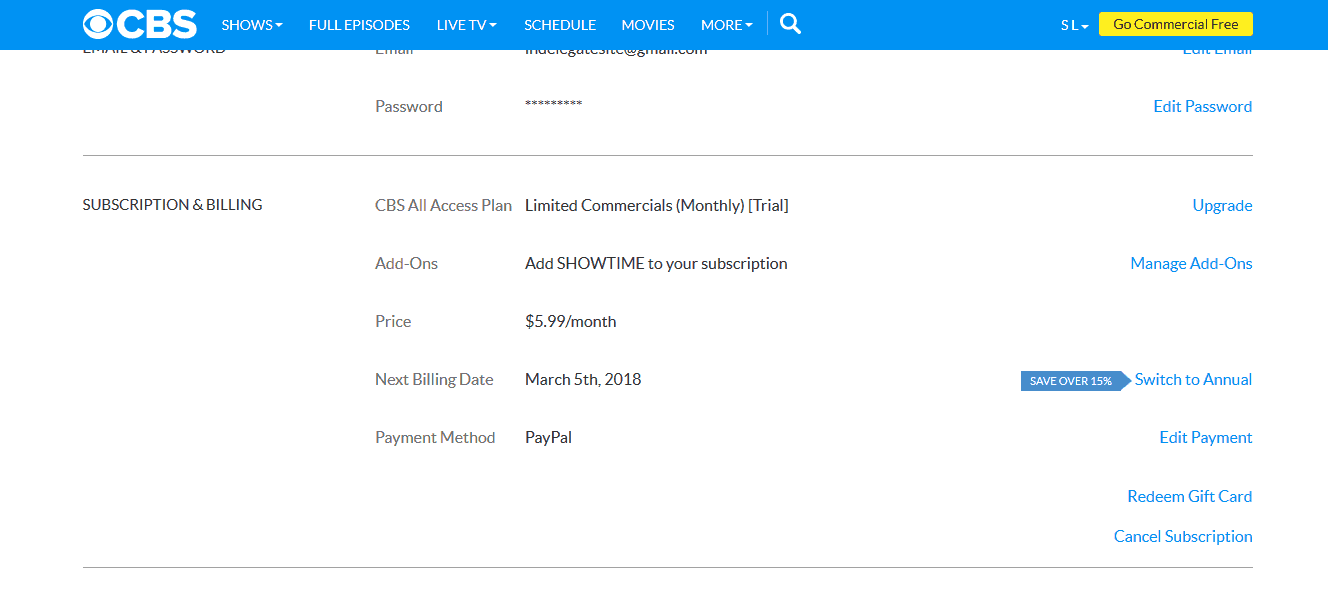The height and width of the screenshot is (602, 1328).
Task: Click the Cancel Subscription link
Action: [x=1183, y=536]
